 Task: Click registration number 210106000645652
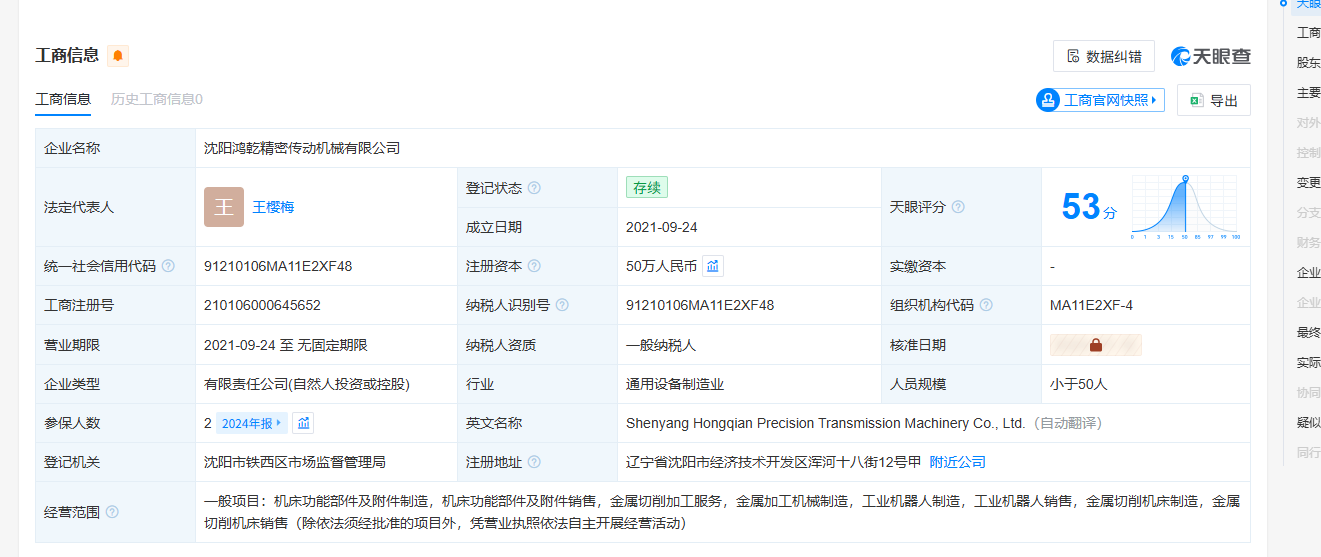coord(262,305)
